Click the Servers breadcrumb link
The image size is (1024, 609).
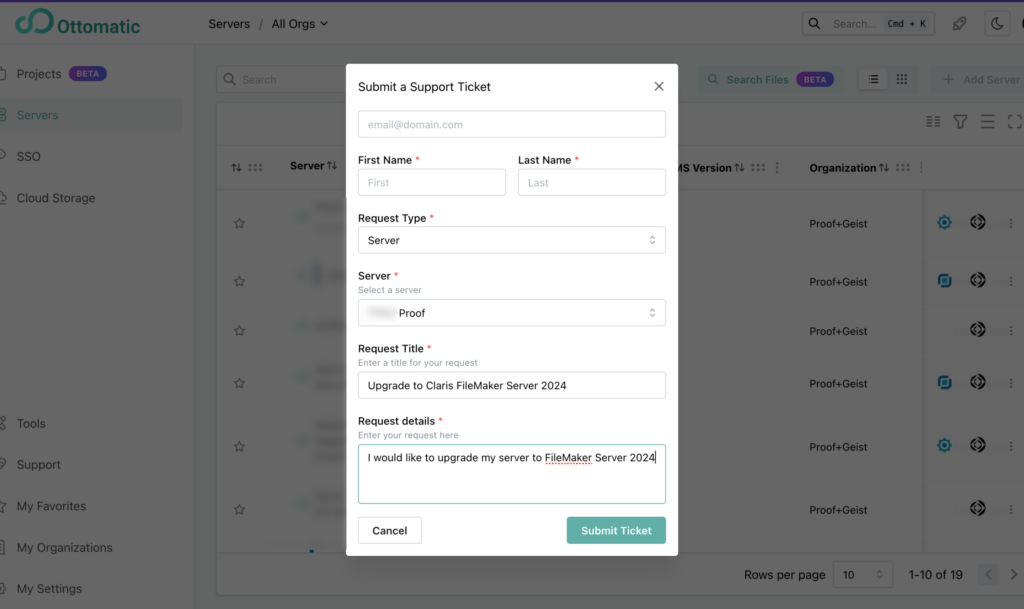(x=229, y=24)
